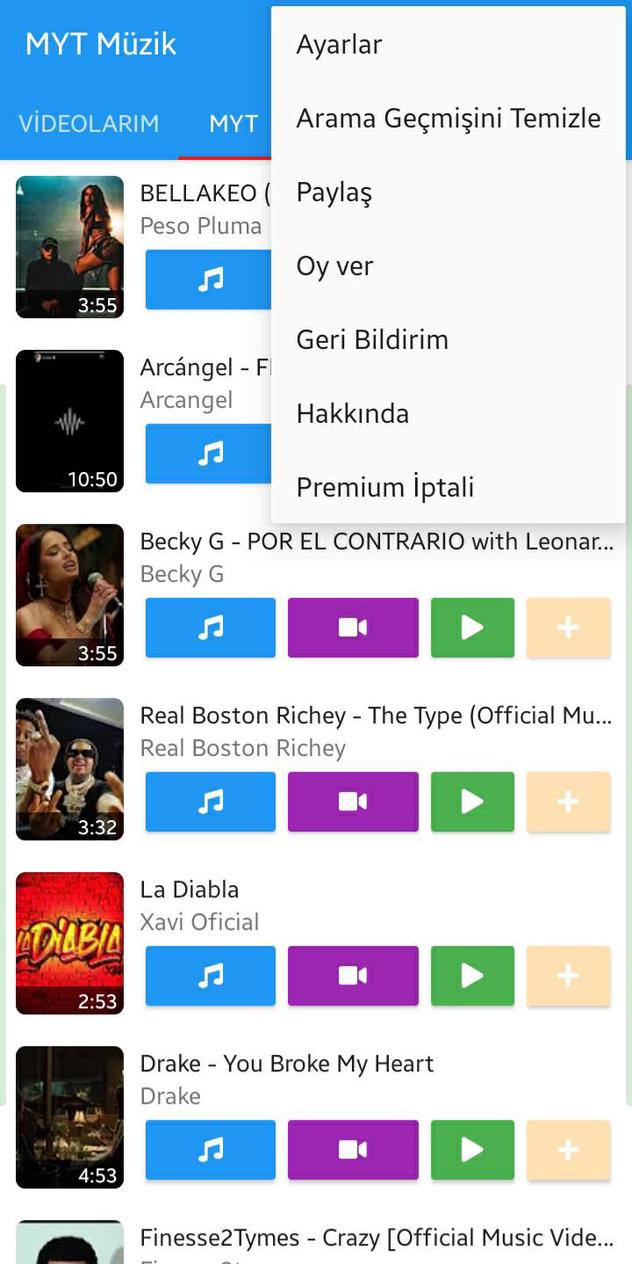Add Becky G - POR EL CONTRARIO to playlist
632x1264 pixels.
coord(568,627)
